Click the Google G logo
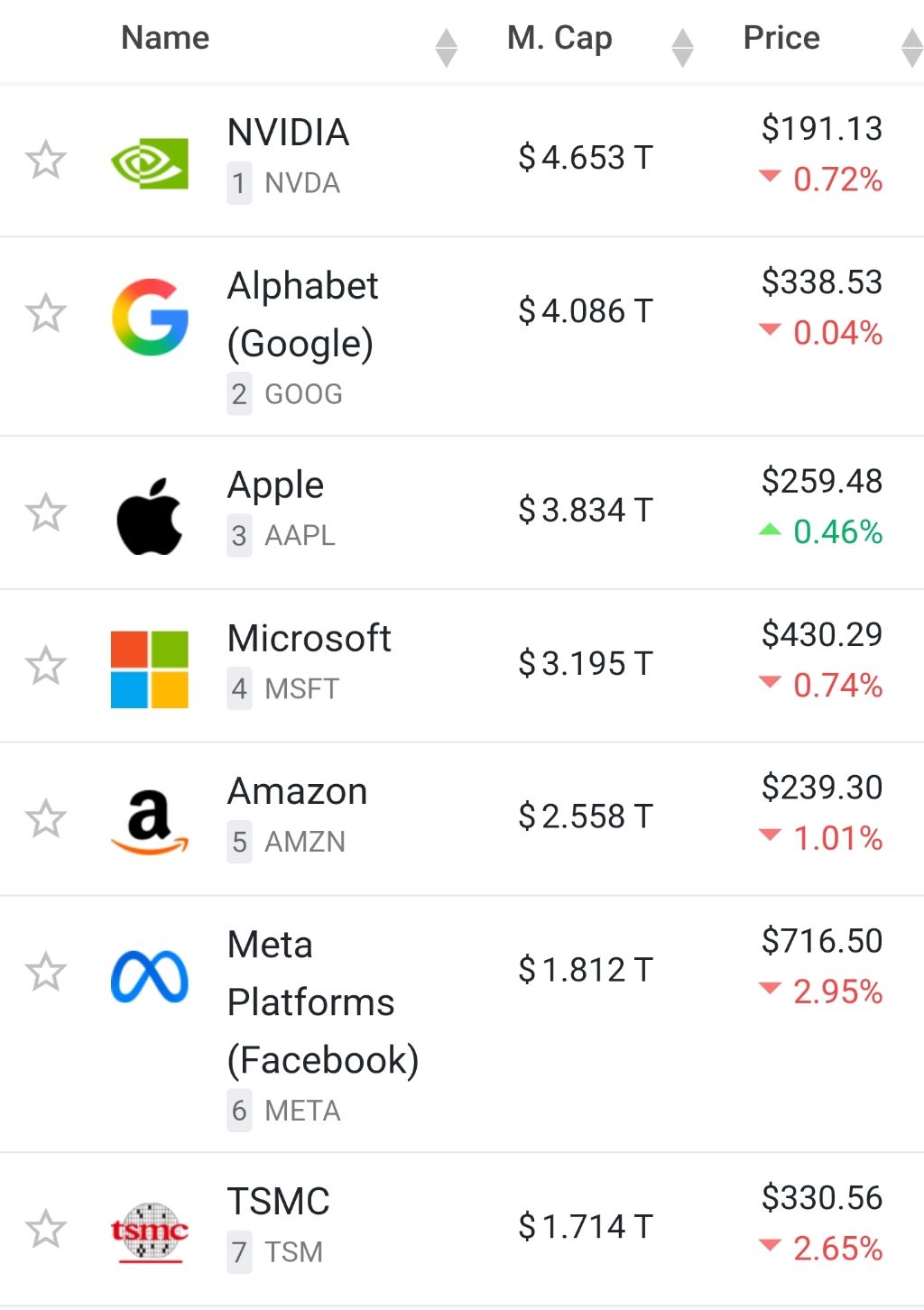The height and width of the screenshot is (1310, 924). pos(150,317)
